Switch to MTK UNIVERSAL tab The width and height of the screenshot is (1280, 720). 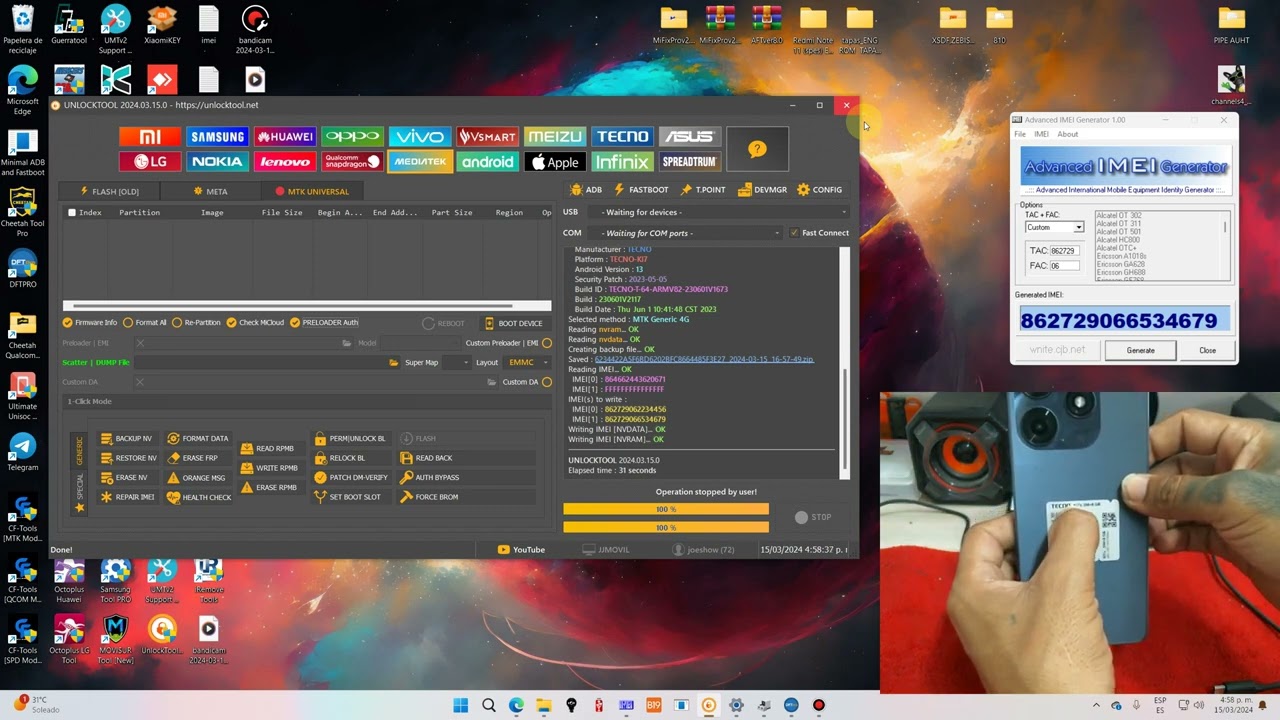click(x=312, y=192)
